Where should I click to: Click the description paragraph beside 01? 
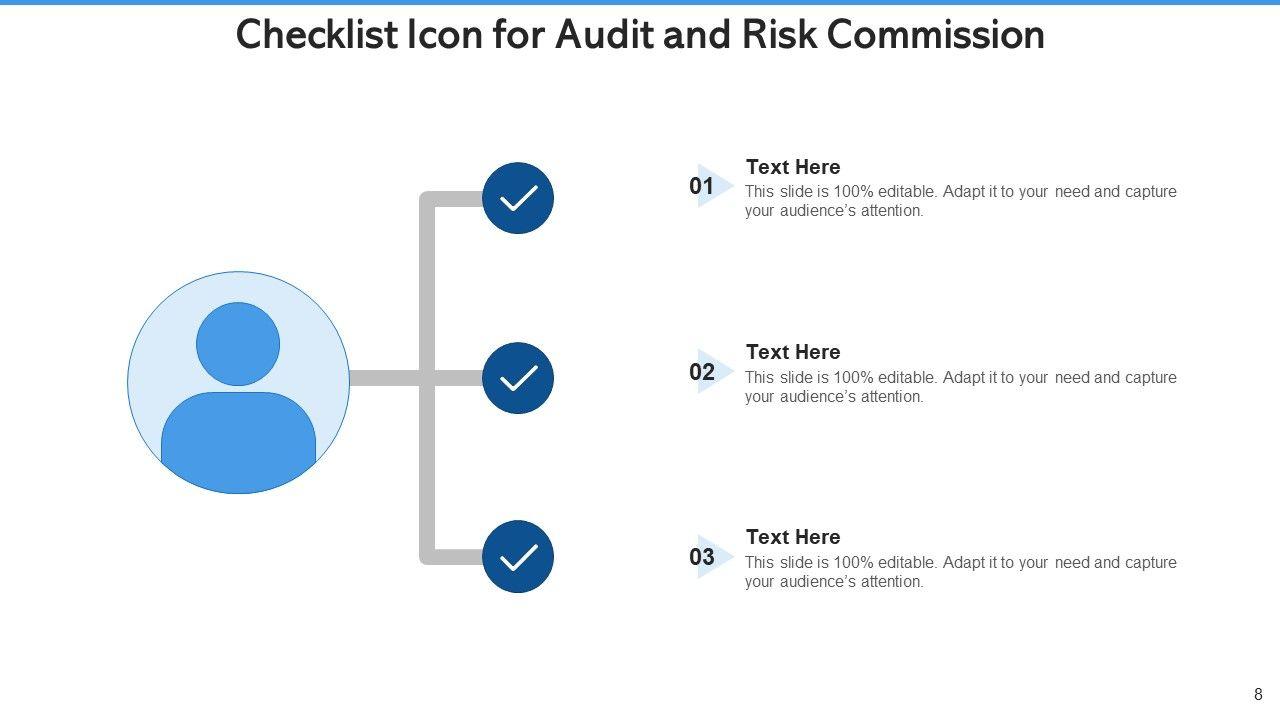960,201
